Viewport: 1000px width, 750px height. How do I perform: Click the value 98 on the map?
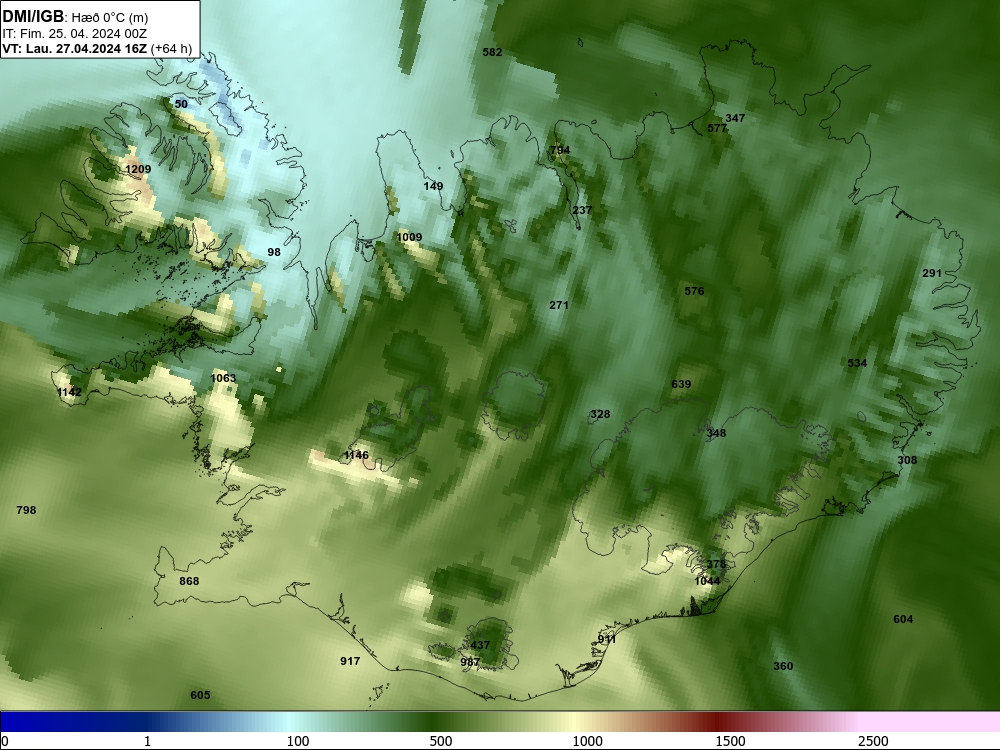pyautogui.click(x=274, y=253)
